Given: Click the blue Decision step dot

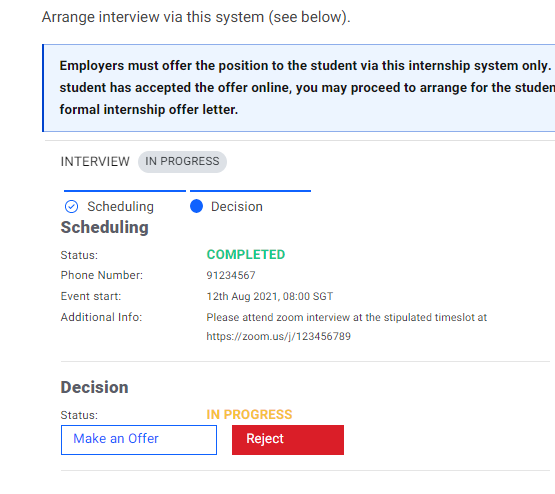Looking at the screenshot, I should pos(196,206).
